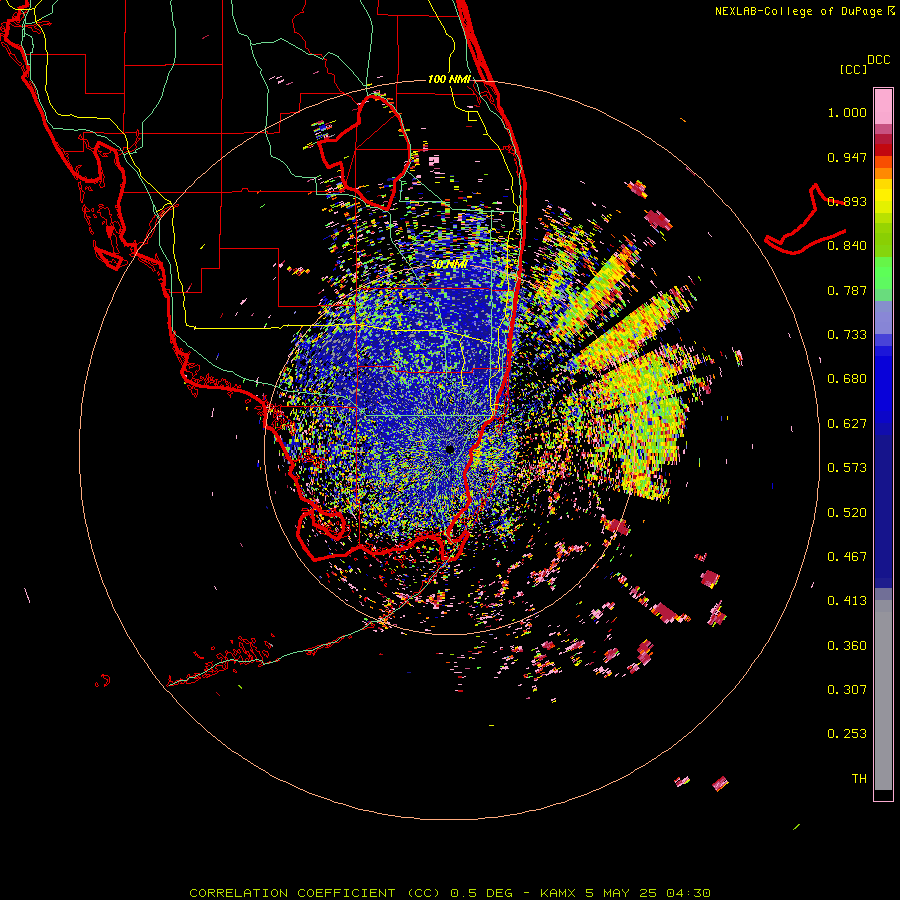Click the 100 NMI range ring label
This screenshot has width=900, height=900.
pos(449,79)
